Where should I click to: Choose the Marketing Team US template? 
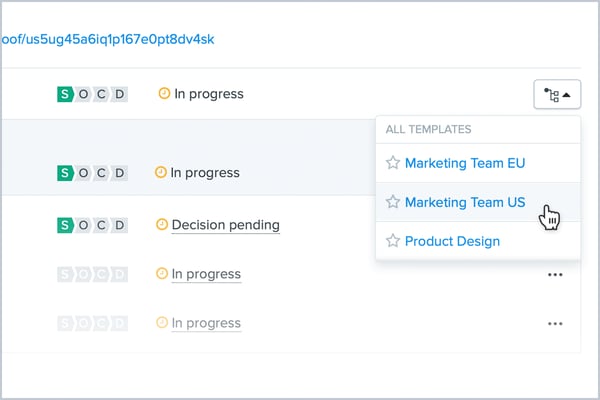coord(465,202)
